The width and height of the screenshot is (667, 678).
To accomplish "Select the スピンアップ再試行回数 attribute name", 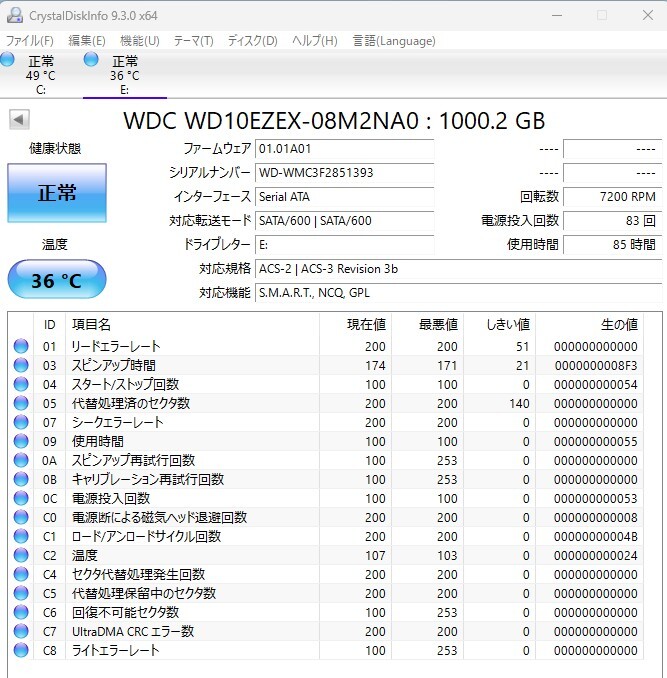I will tap(134, 461).
